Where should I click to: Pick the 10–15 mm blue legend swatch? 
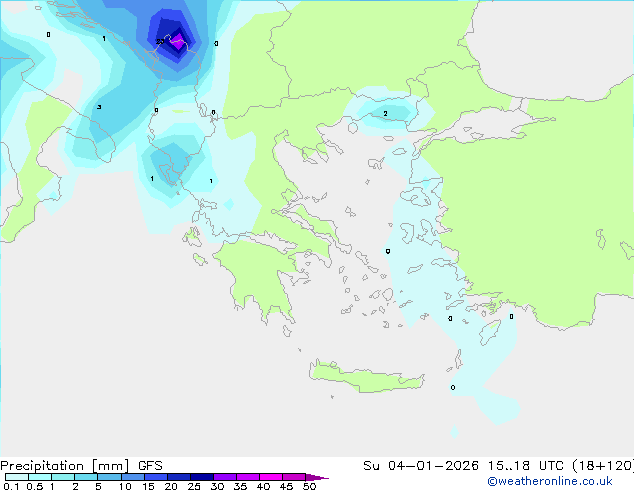click(x=133, y=477)
